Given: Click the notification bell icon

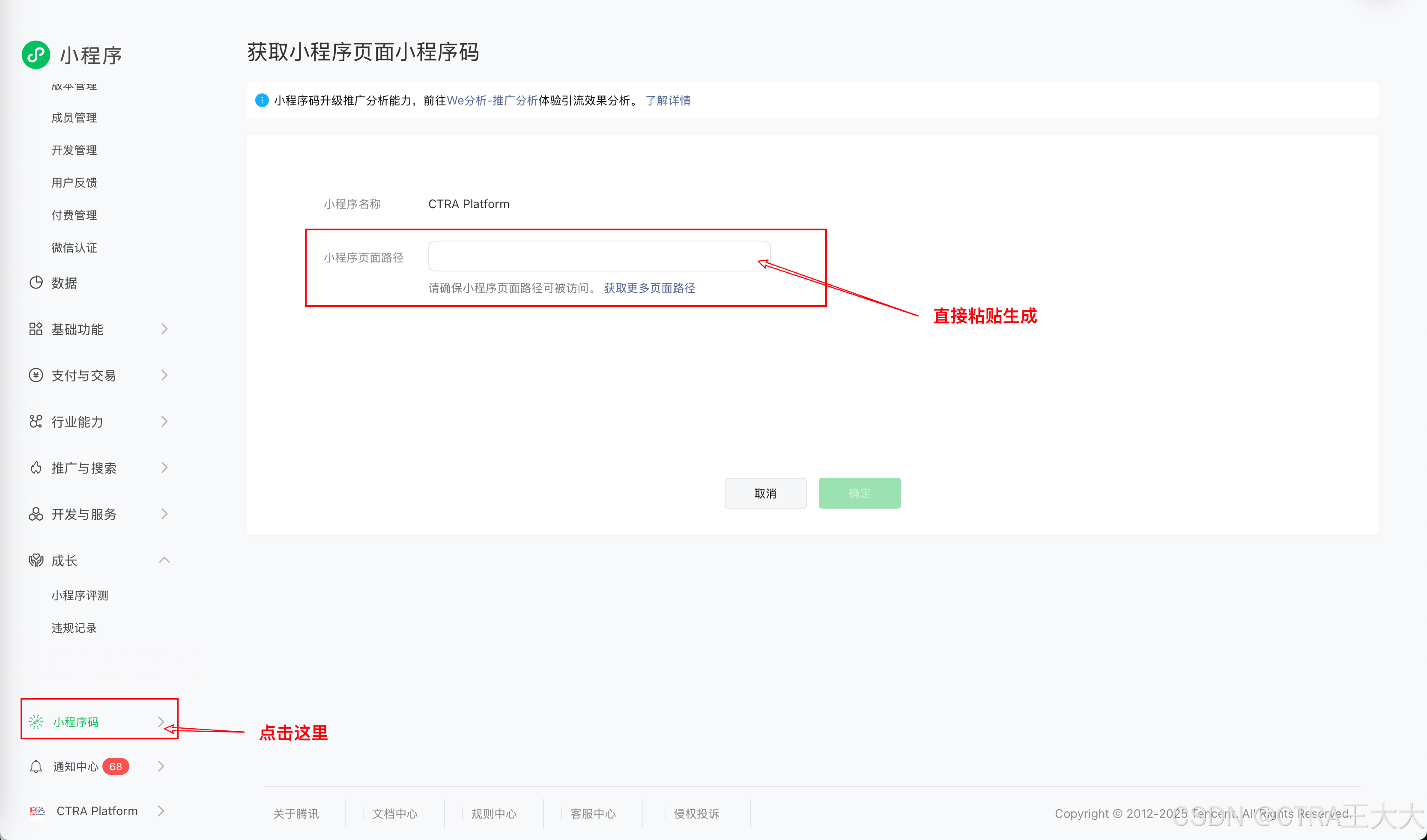Looking at the screenshot, I should pos(36,766).
